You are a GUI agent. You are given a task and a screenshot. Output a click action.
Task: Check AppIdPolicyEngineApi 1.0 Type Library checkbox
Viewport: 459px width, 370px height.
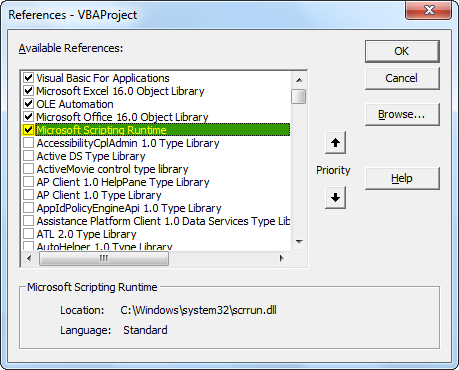click(28, 208)
